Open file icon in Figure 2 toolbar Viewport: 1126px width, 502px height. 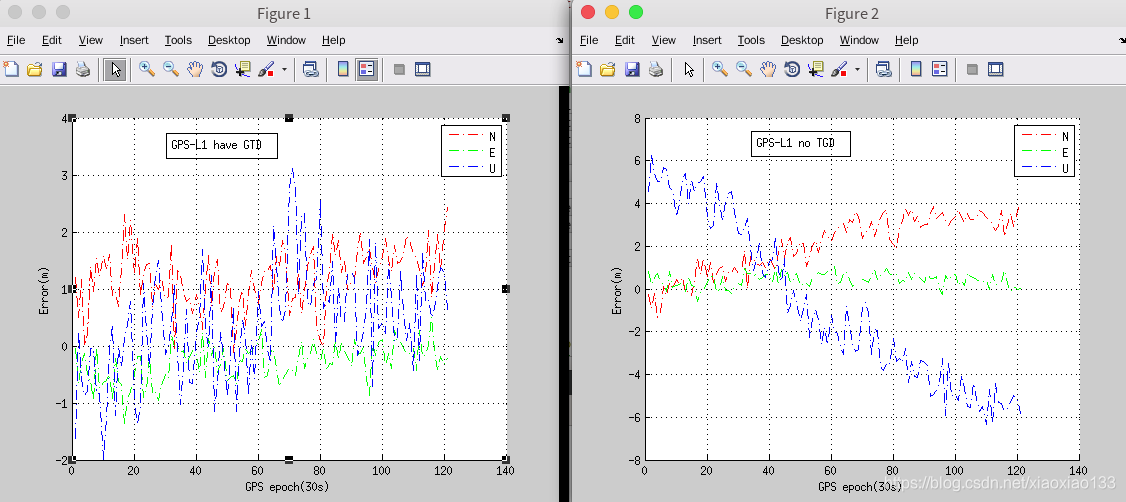click(x=608, y=69)
